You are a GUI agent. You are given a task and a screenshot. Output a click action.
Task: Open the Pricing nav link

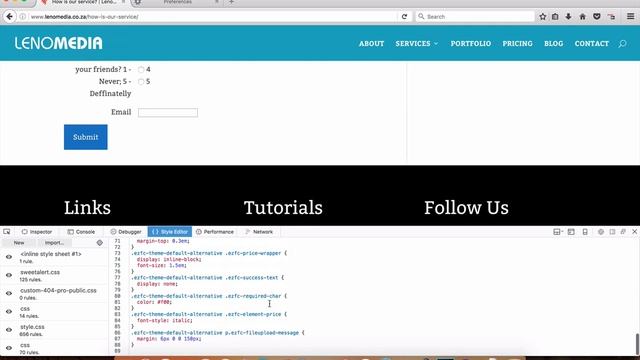pos(517,44)
